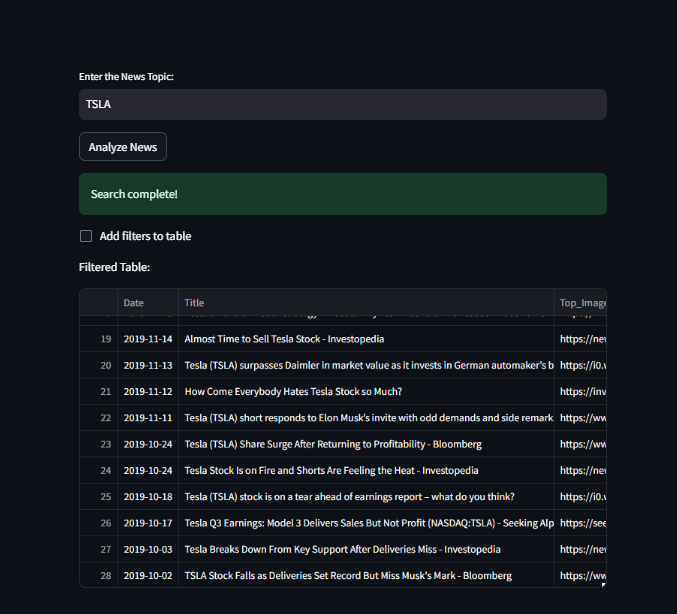Select date cell 2019-10-17
The image size is (677, 614).
pyautogui.click(x=148, y=523)
